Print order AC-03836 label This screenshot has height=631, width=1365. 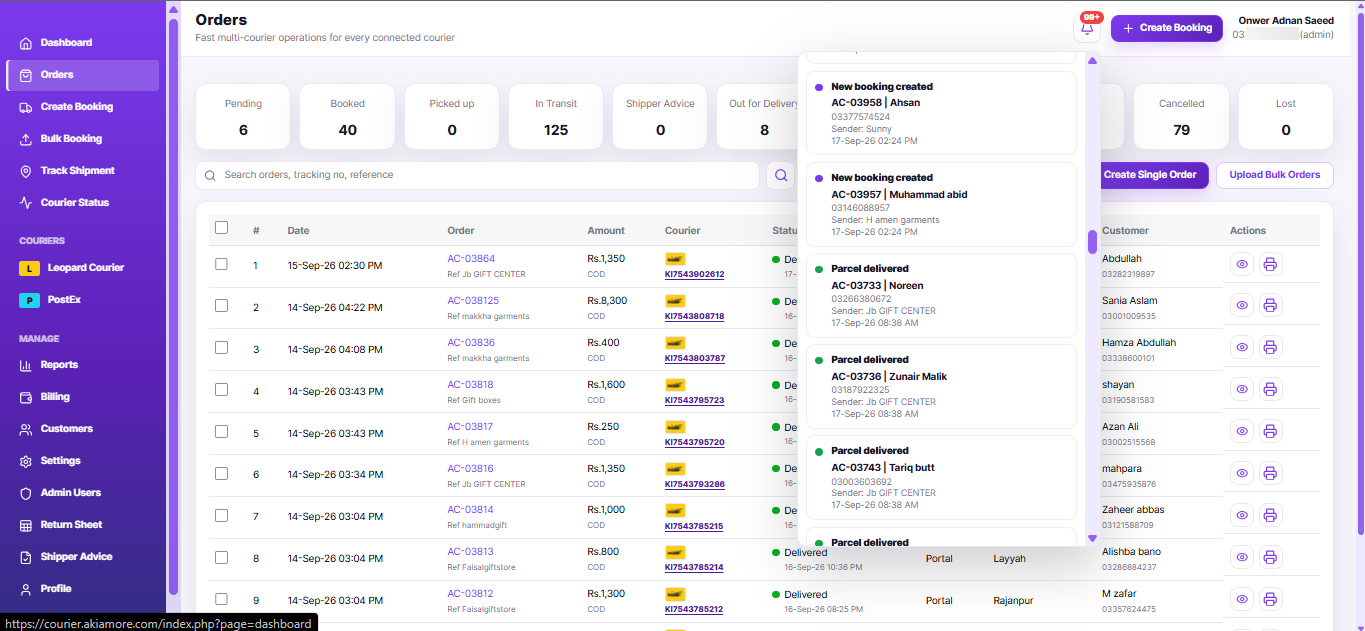[1270, 348]
